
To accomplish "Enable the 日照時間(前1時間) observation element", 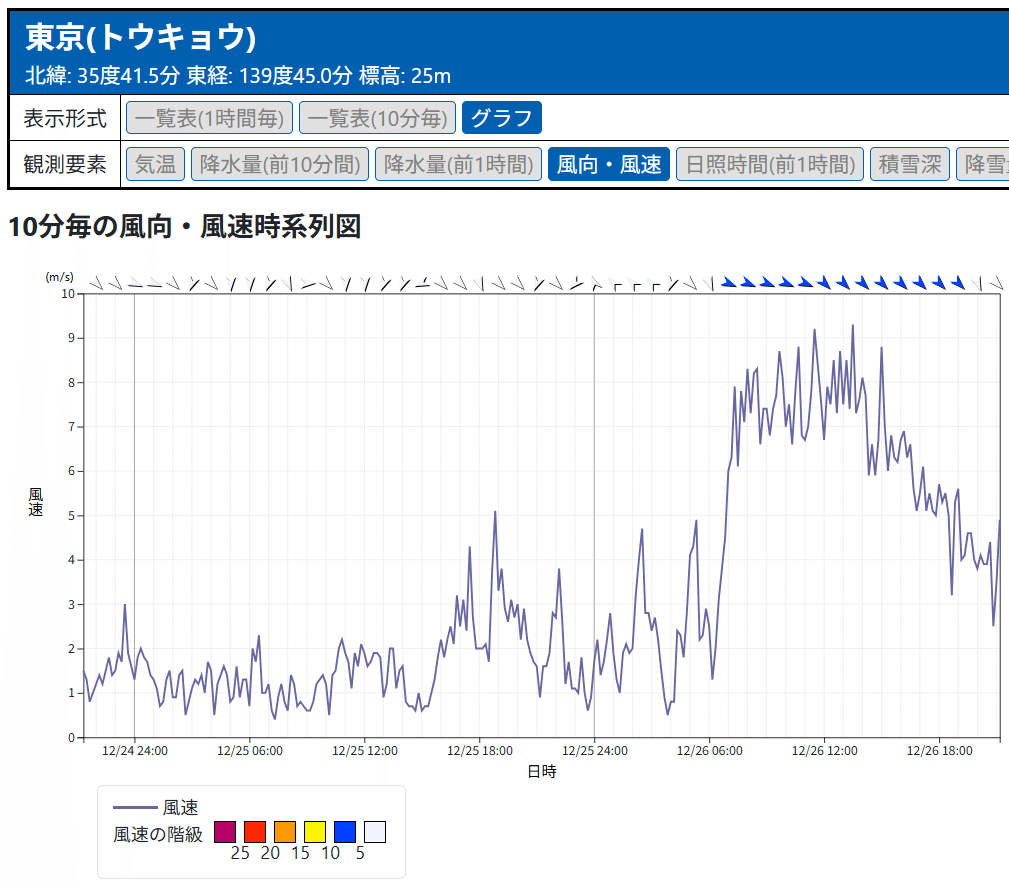I will (x=771, y=163).
